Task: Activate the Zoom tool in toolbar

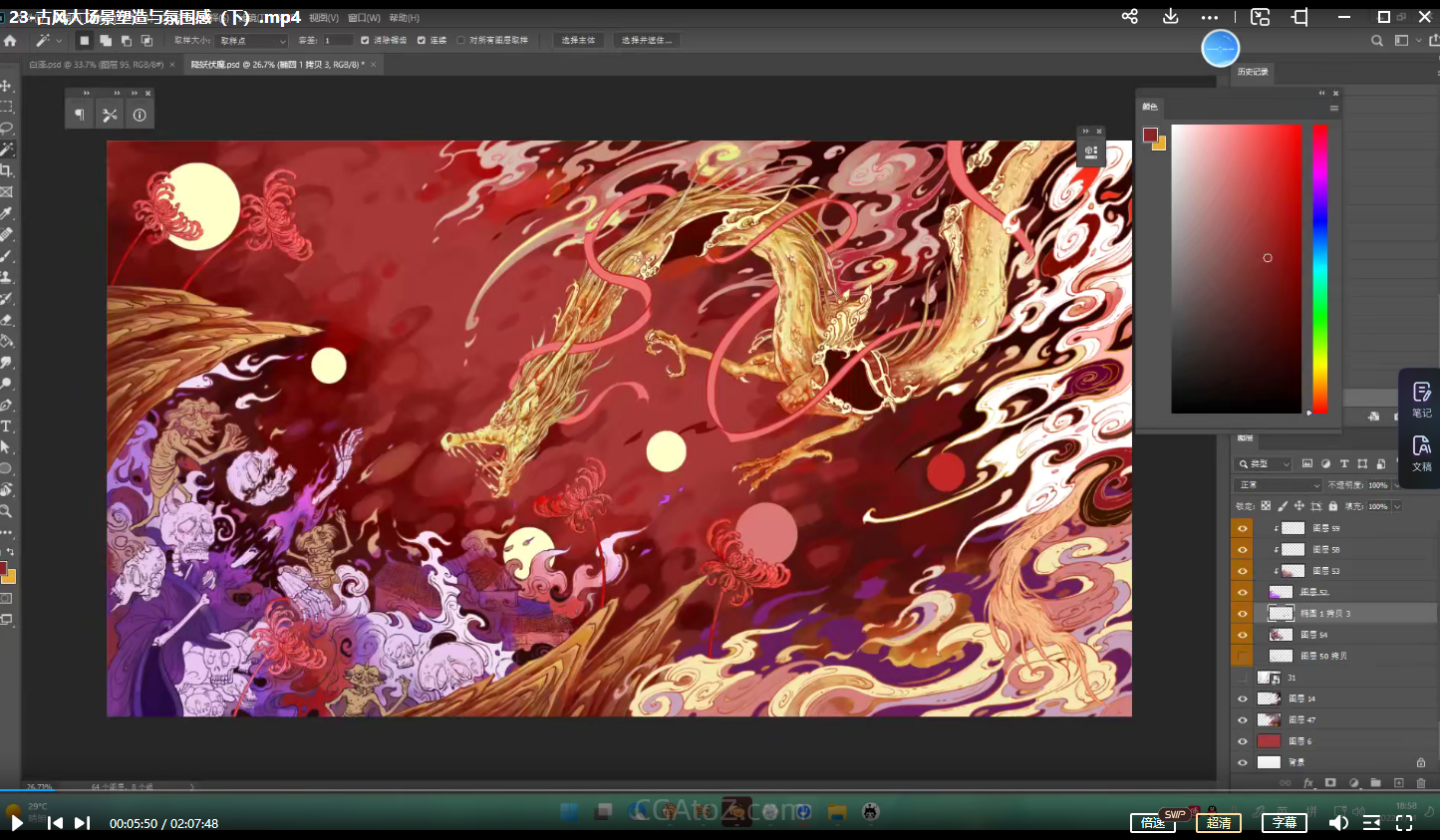Action: click(x=6, y=511)
